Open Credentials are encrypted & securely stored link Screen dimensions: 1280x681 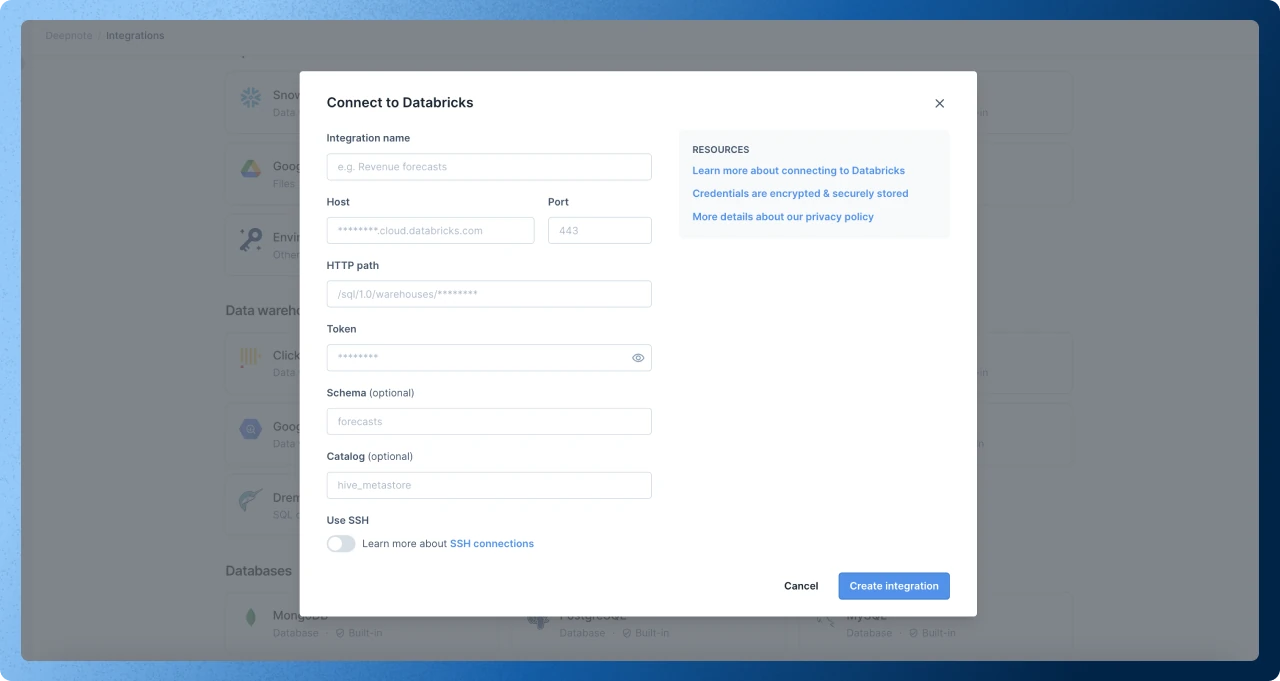click(x=800, y=194)
